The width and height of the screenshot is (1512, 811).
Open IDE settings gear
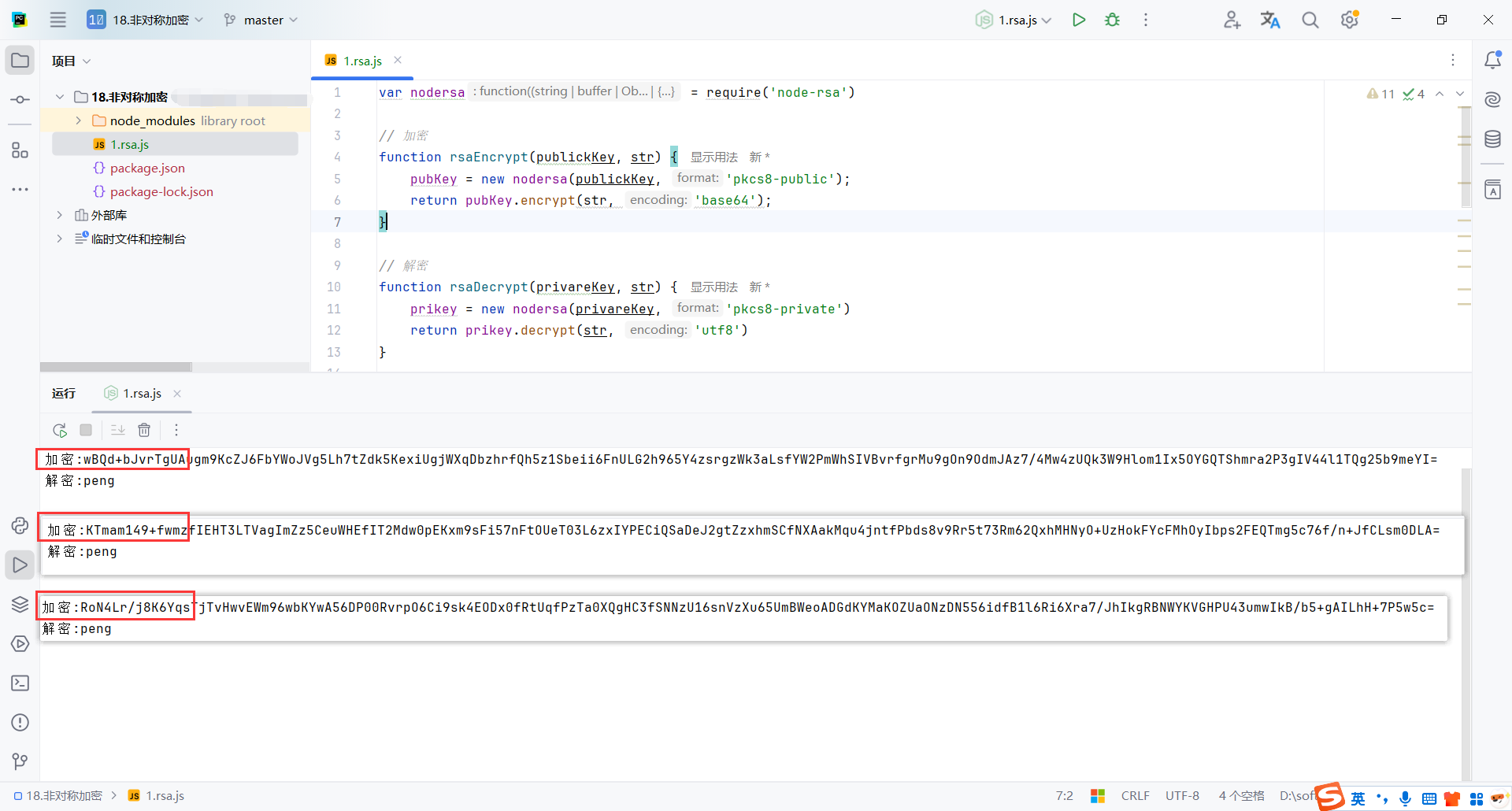click(x=1350, y=20)
